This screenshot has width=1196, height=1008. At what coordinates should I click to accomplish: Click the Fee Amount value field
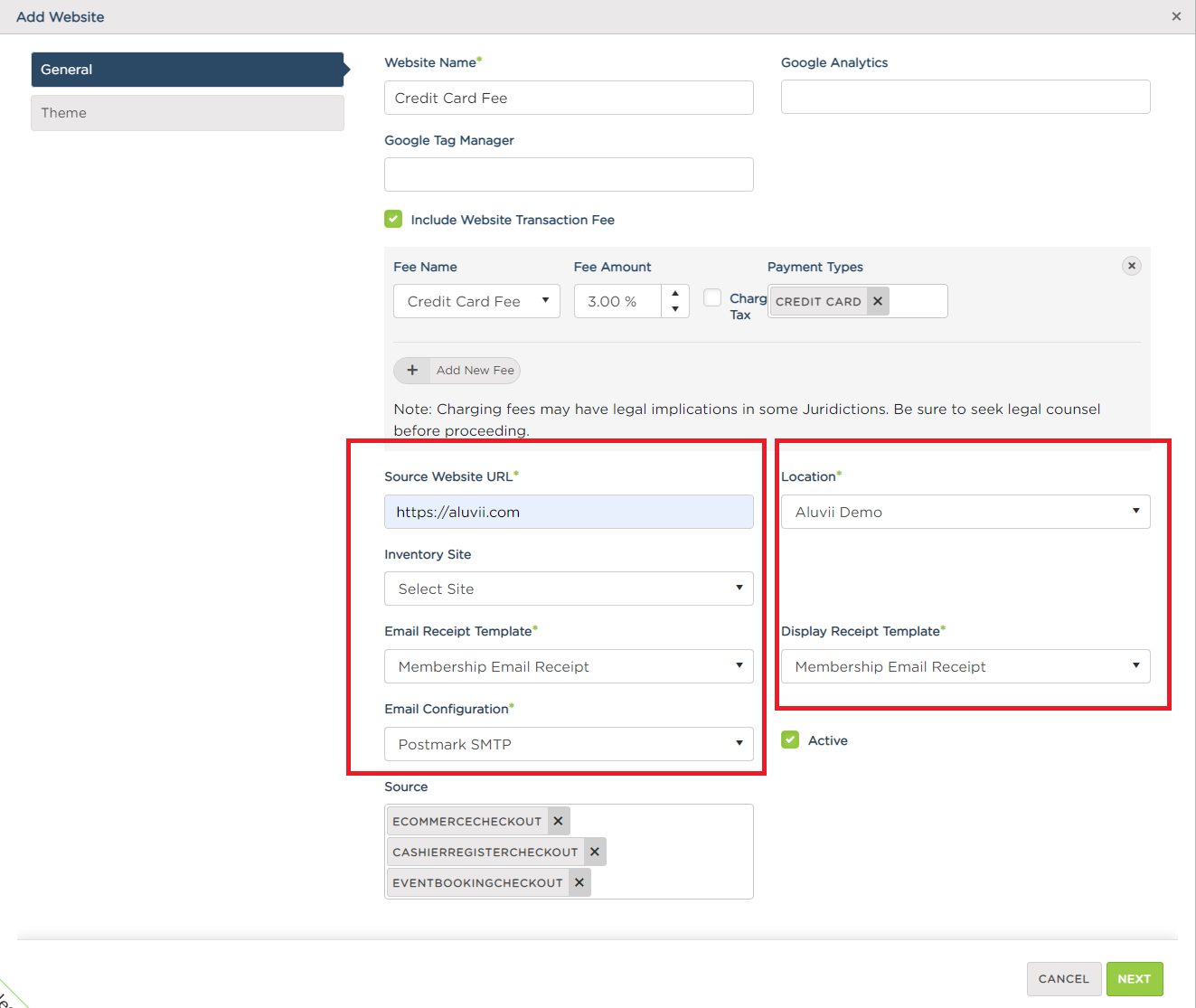tap(617, 301)
